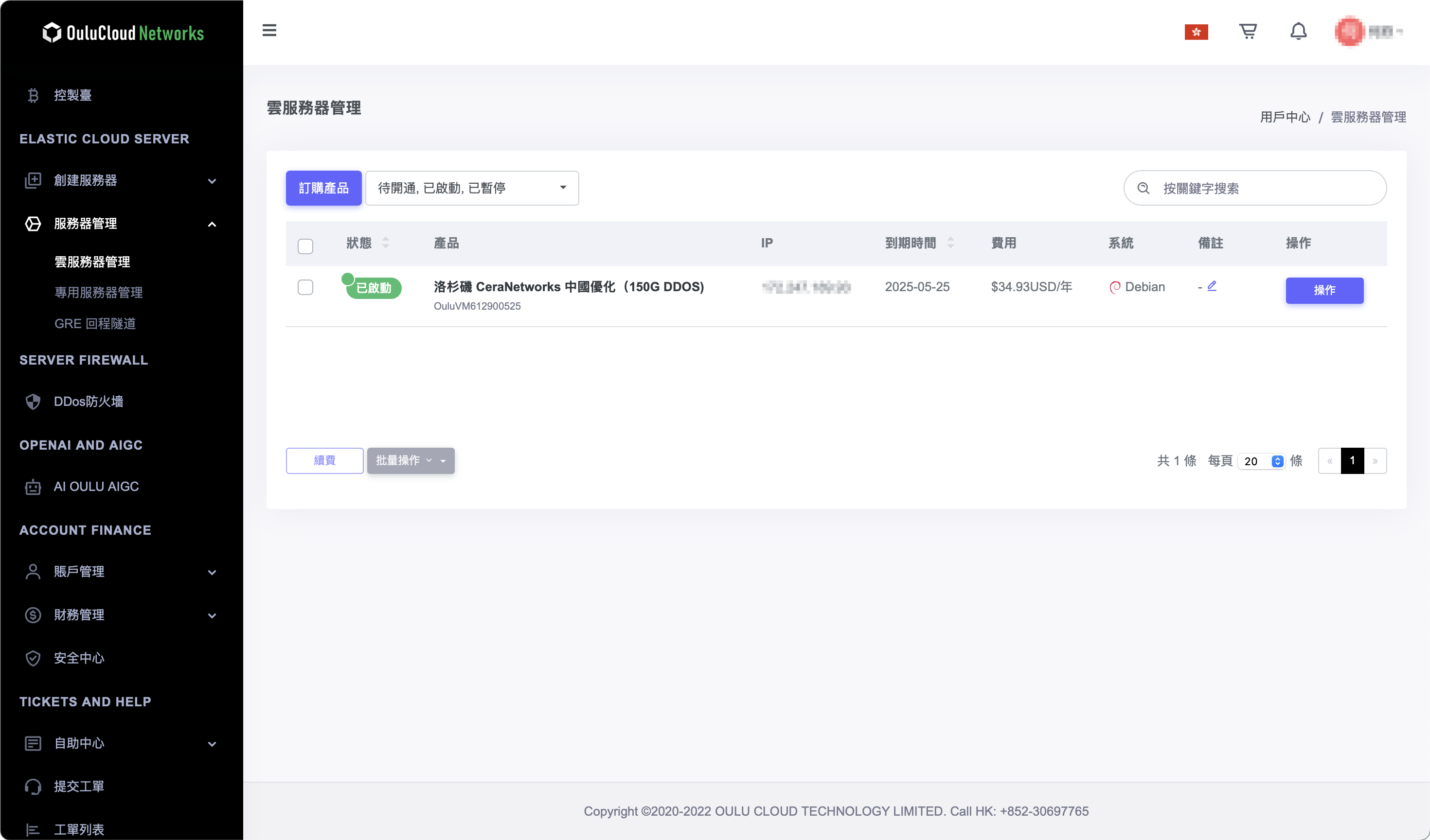Click the 訂購產品 button
The image size is (1430, 840).
[323, 188]
